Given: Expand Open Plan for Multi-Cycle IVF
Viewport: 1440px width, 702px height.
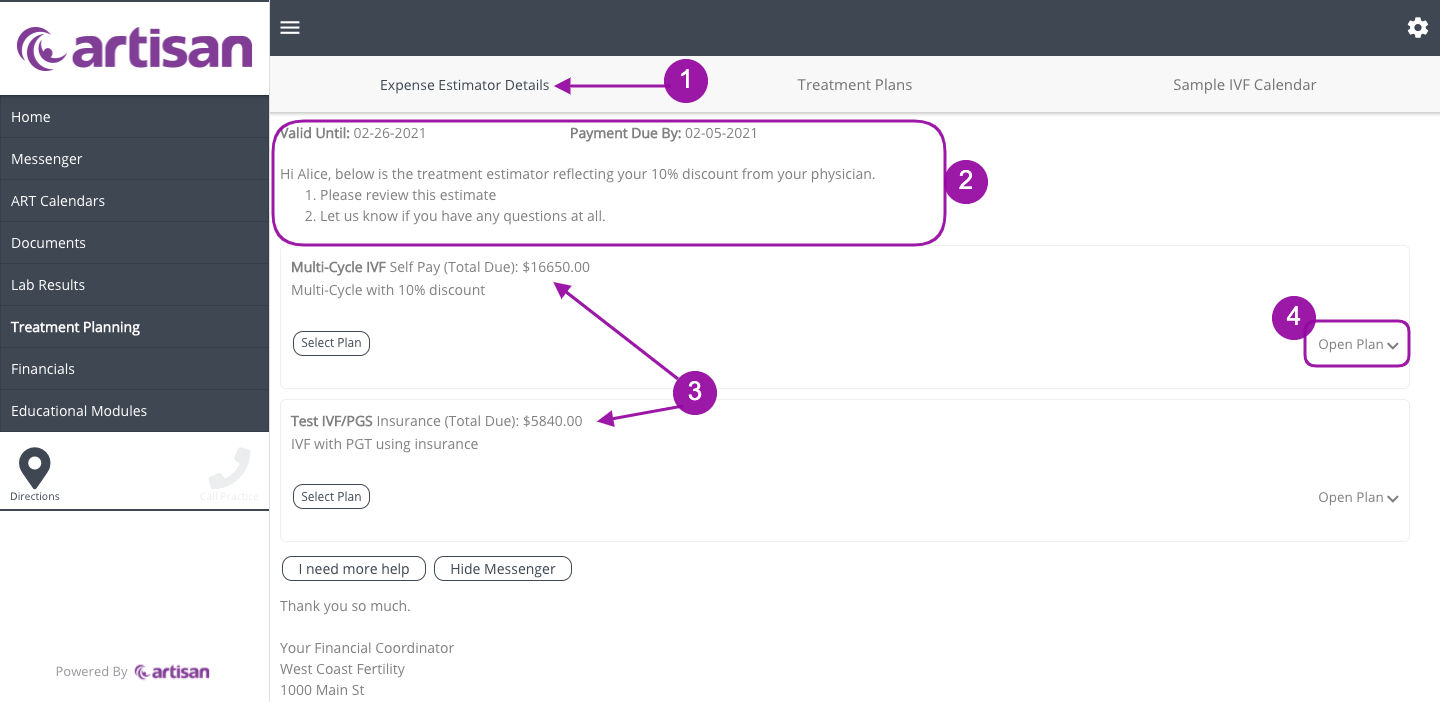Looking at the screenshot, I should [x=1357, y=344].
